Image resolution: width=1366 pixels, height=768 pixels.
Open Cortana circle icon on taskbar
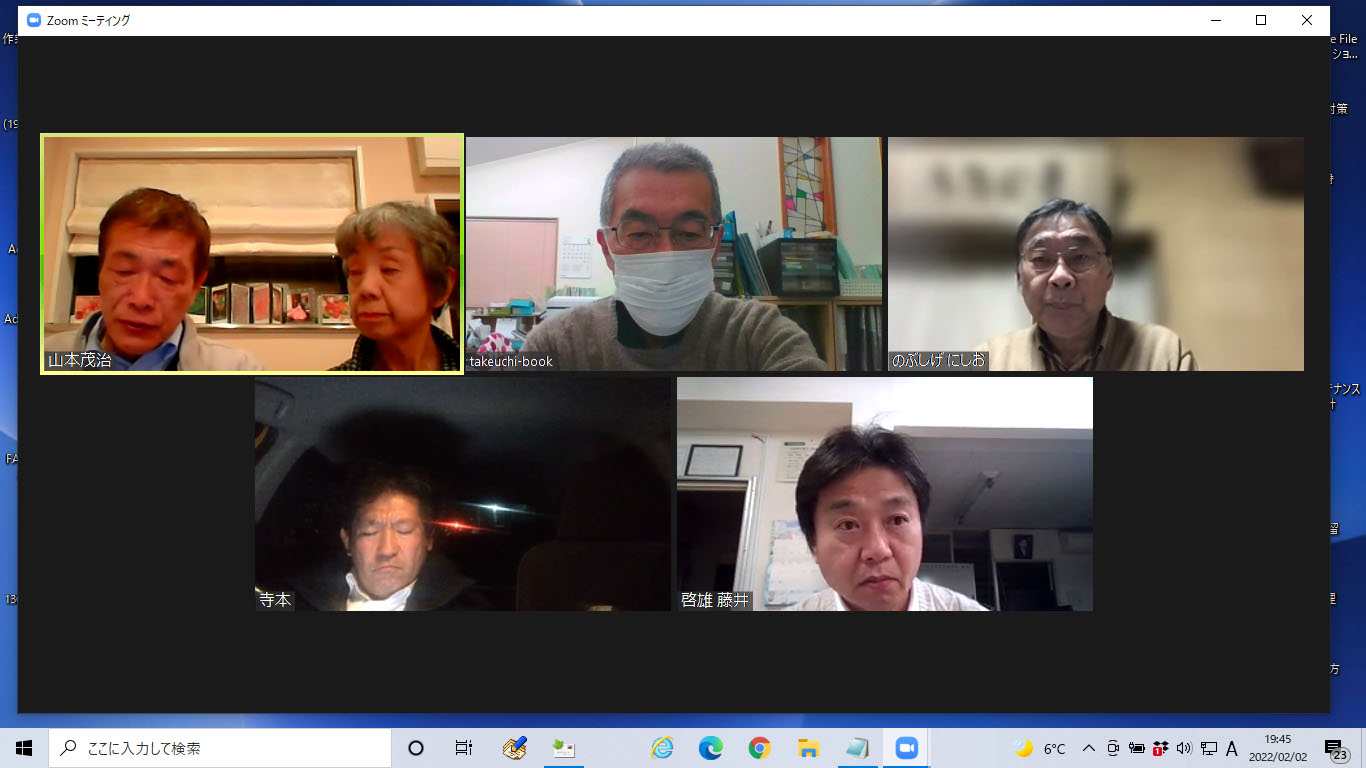pyautogui.click(x=416, y=748)
